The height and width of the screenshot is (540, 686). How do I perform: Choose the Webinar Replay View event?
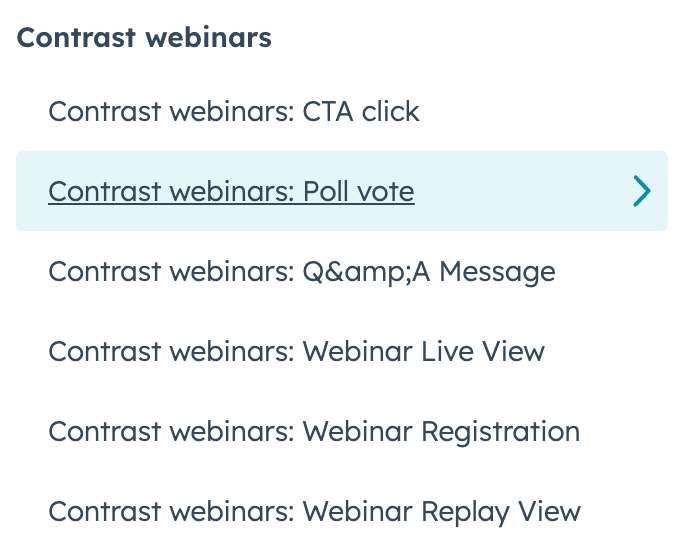pos(314,511)
